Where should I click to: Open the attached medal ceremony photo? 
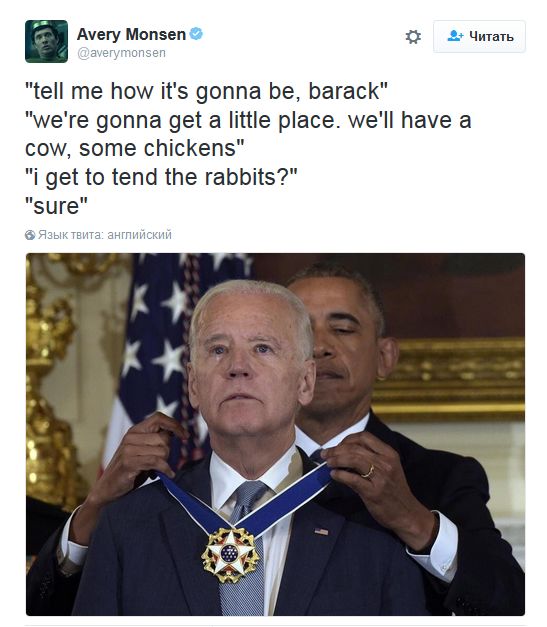(x=275, y=434)
